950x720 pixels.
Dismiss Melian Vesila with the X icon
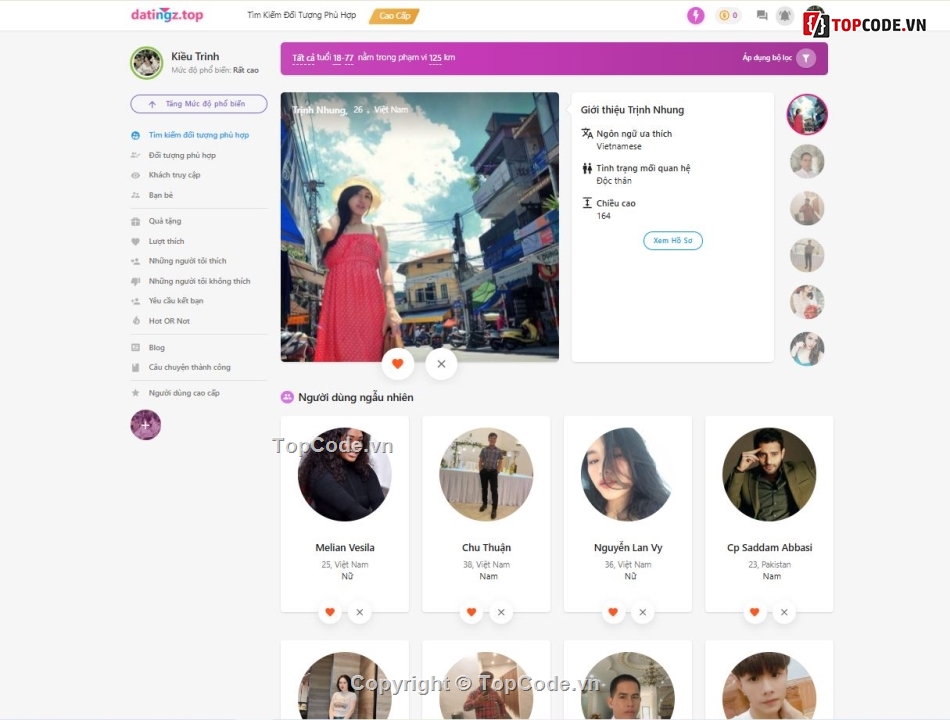click(x=359, y=612)
